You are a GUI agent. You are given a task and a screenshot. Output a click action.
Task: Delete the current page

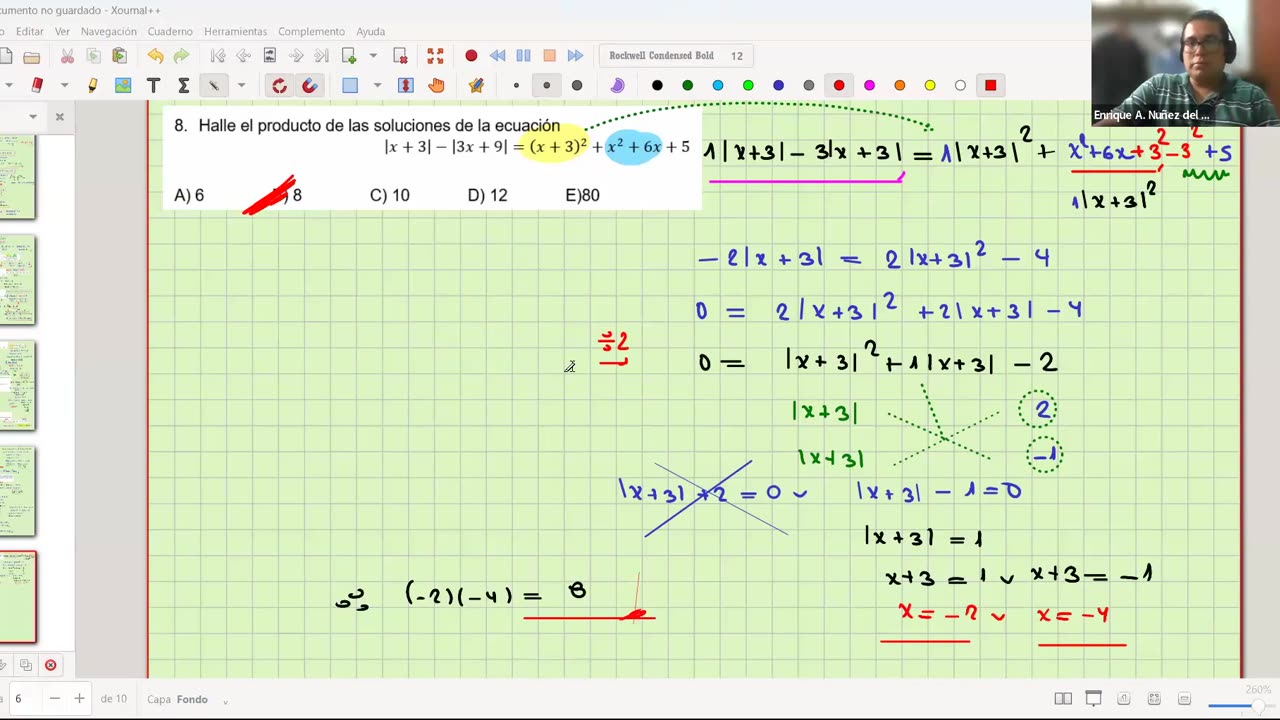pos(400,56)
